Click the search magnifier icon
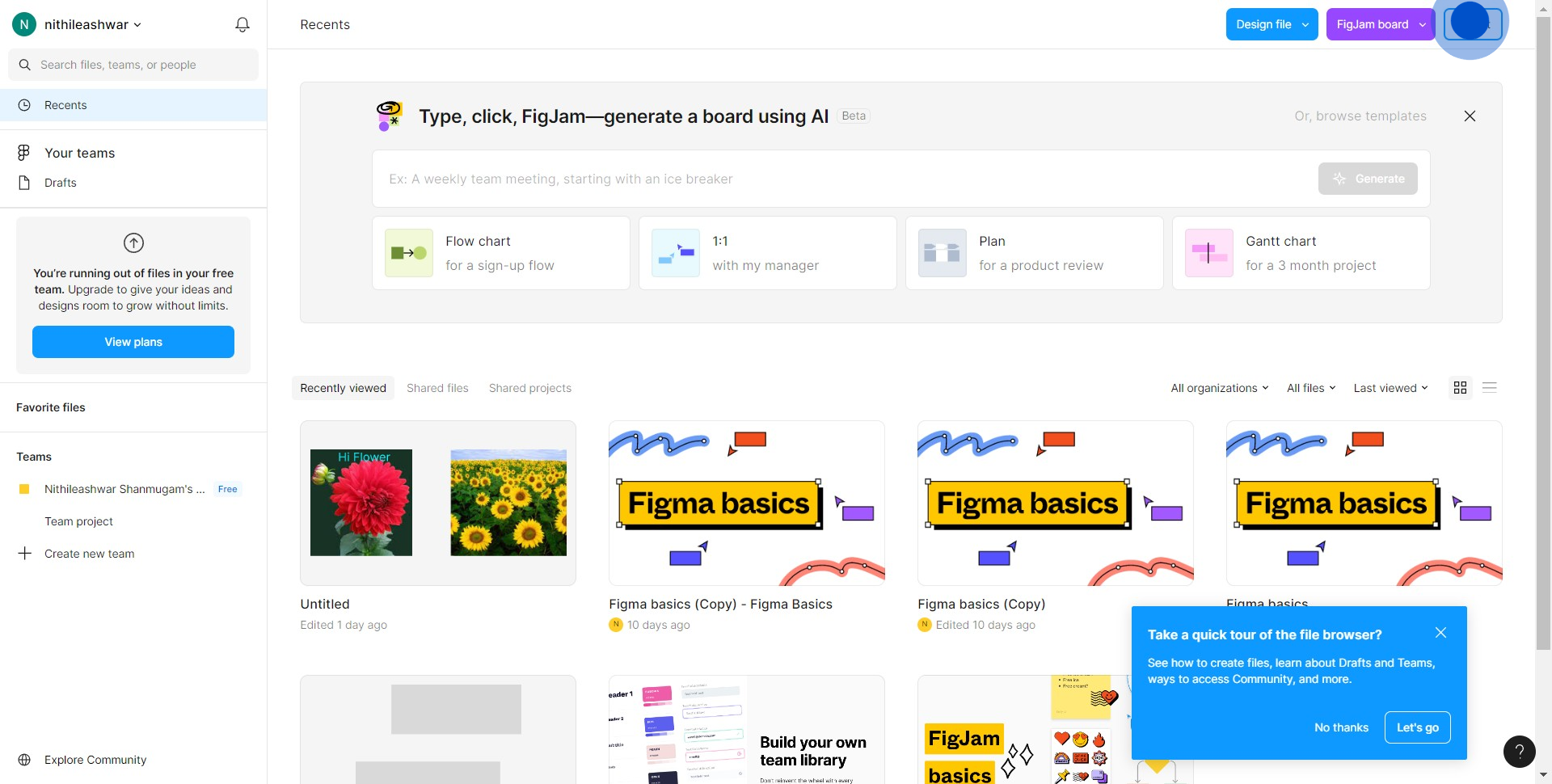1552x784 pixels. pos(24,65)
